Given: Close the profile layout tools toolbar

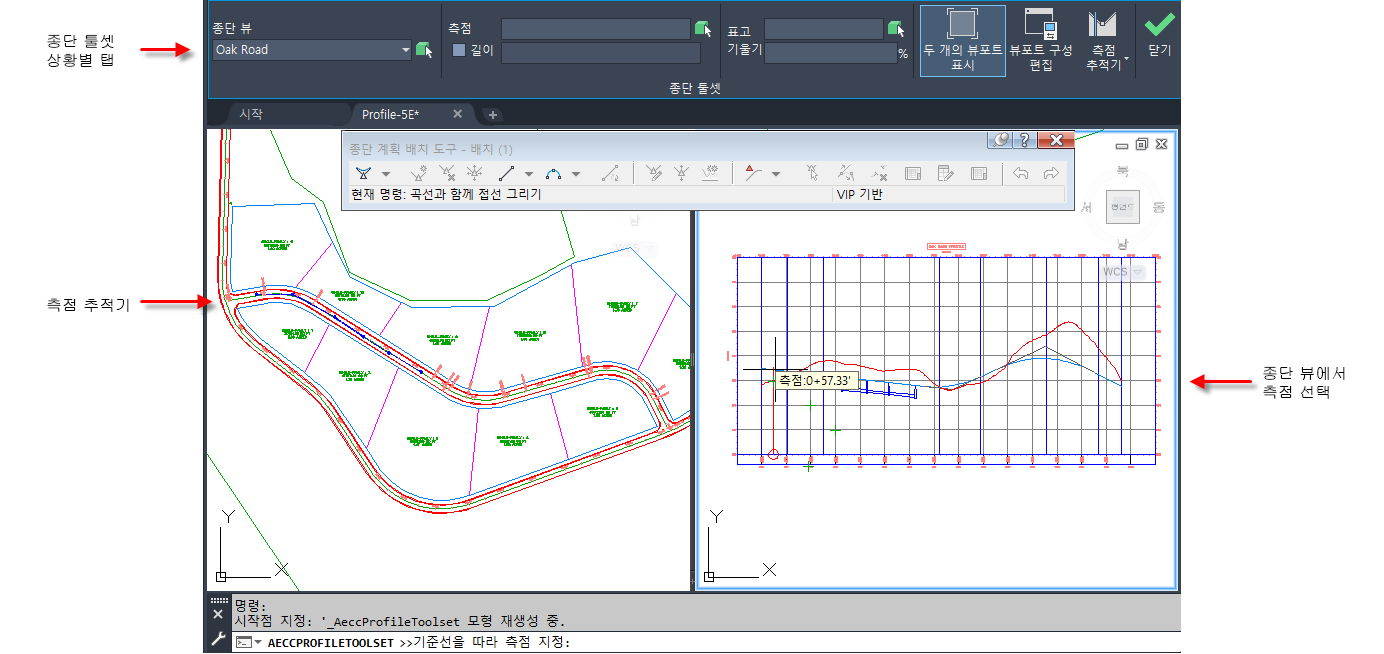Looking at the screenshot, I should point(1056,140).
